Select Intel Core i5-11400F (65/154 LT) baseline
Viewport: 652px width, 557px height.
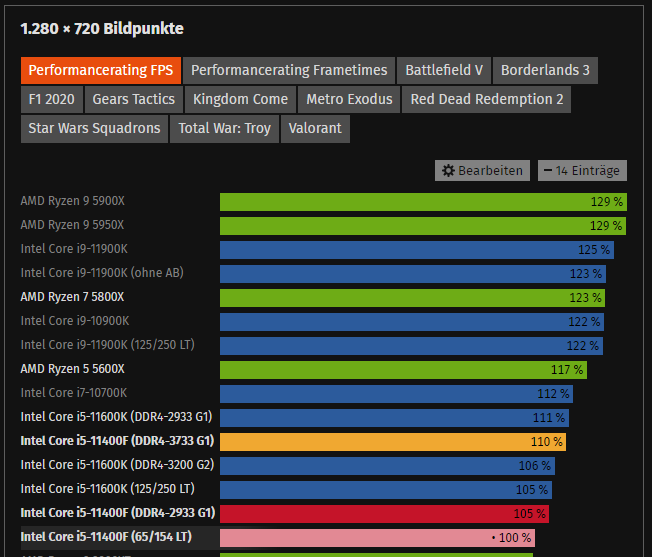click(x=106, y=537)
